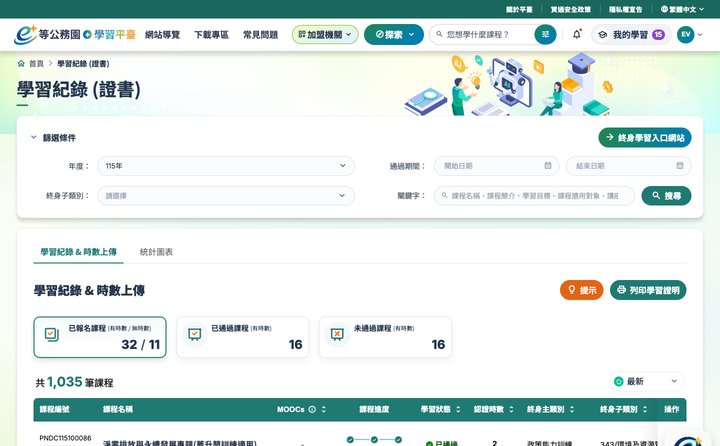Click the orange 提示 button
The height and width of the screenshot is (446, 720).
pos(581,290)
